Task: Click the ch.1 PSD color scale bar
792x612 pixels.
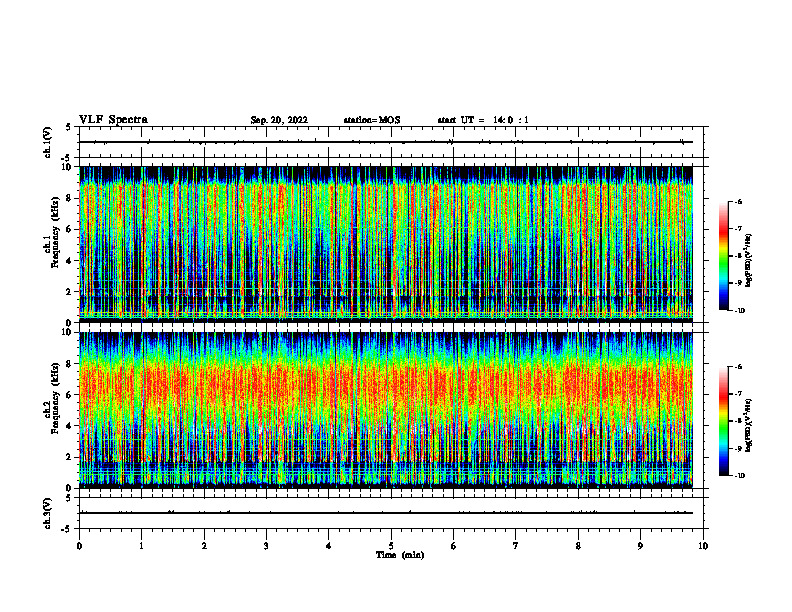Action: (x=723, y=256)
